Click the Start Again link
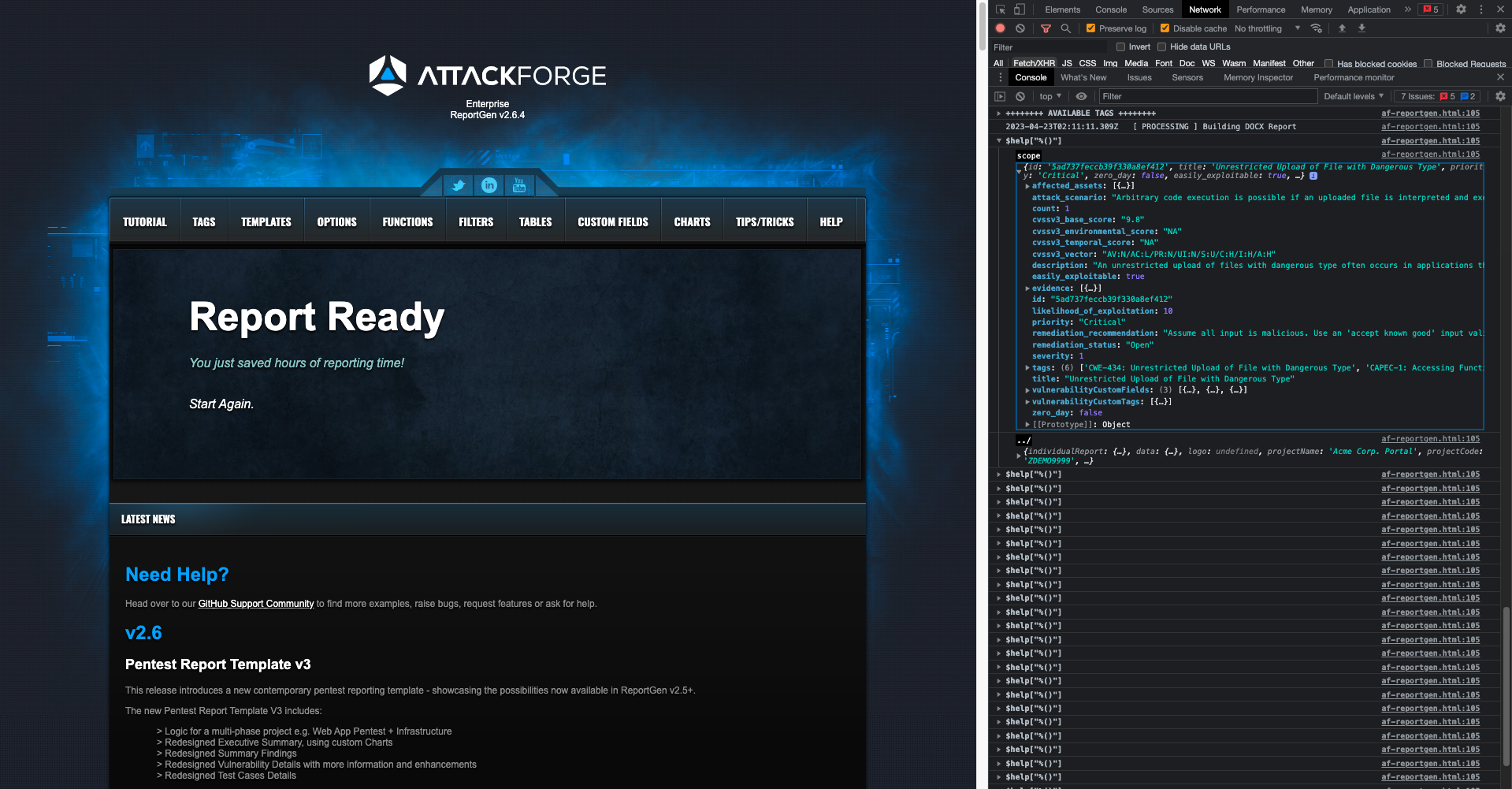 click(x=220, y=404)
